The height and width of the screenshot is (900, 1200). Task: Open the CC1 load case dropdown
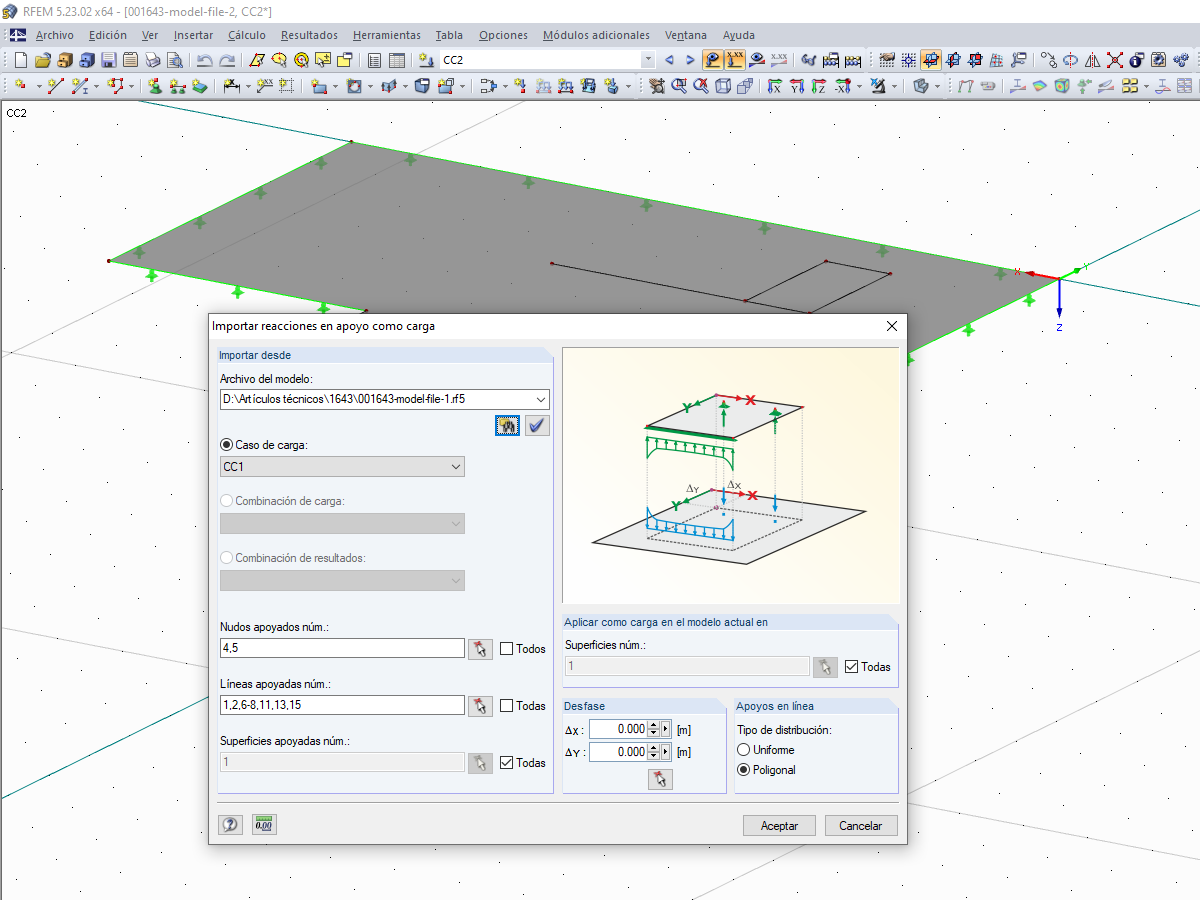[456, 467]
